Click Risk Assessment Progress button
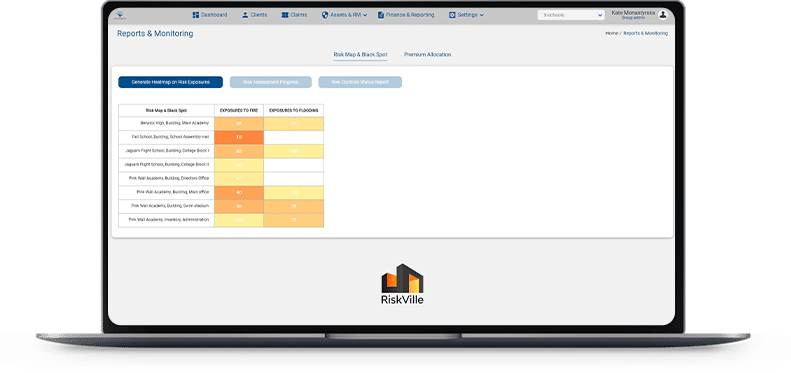791x373 pixels. point(270,82)
